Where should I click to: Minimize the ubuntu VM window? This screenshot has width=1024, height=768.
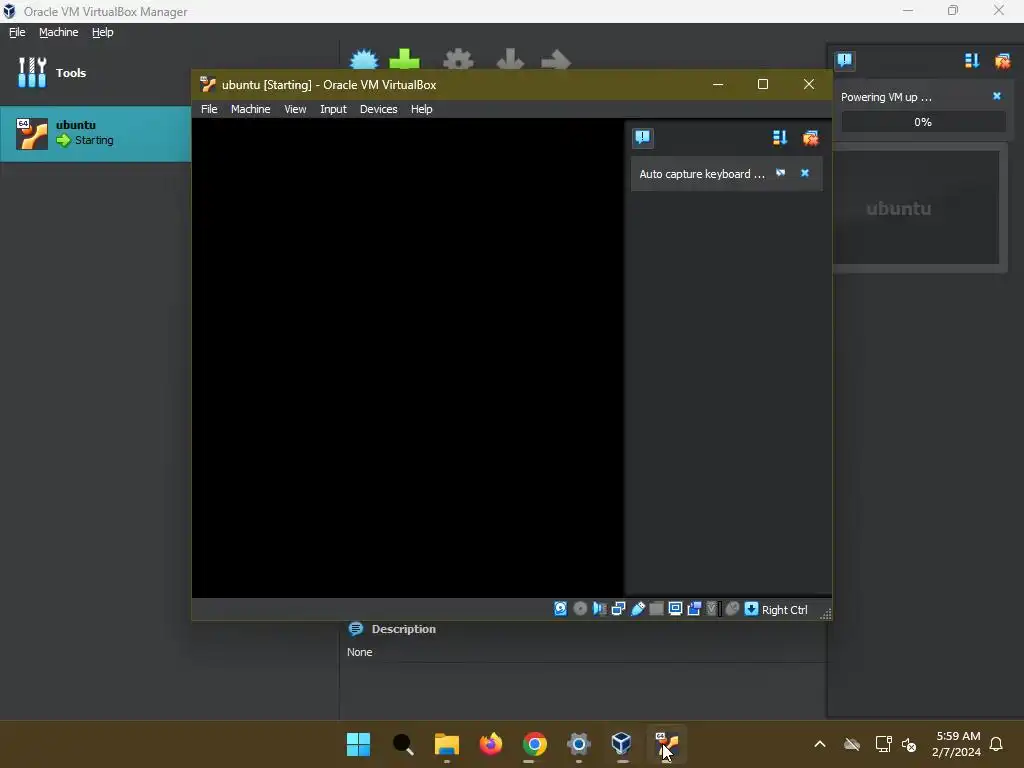[x=718, y=84]
